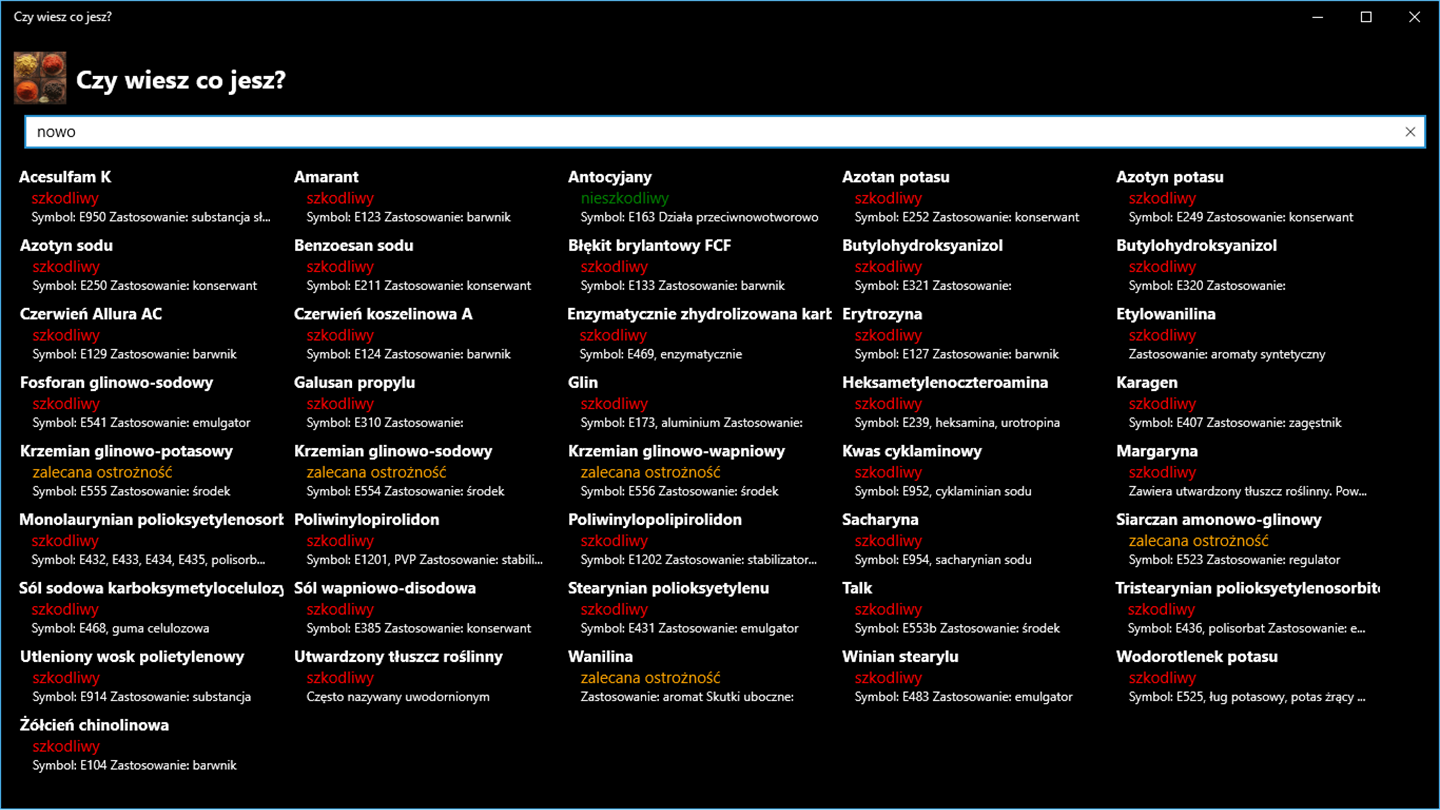
Task: Select the Sacharyna additive
Action: click(x=972, y=539)
